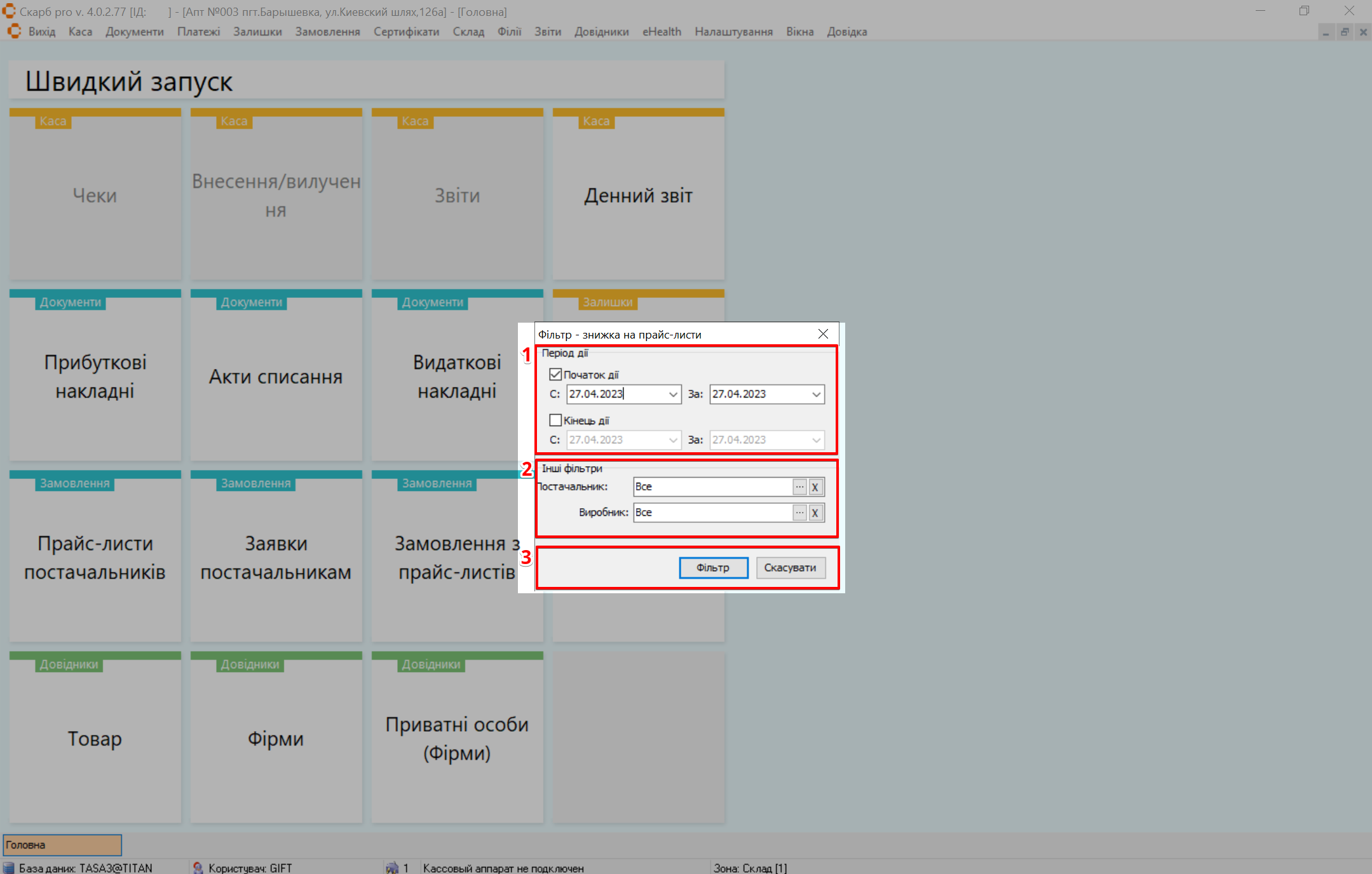Expand the start date 'С' dropdown
Image resolution: width=1372 pixels, height=874 pixels.
(x=673, y=394)
